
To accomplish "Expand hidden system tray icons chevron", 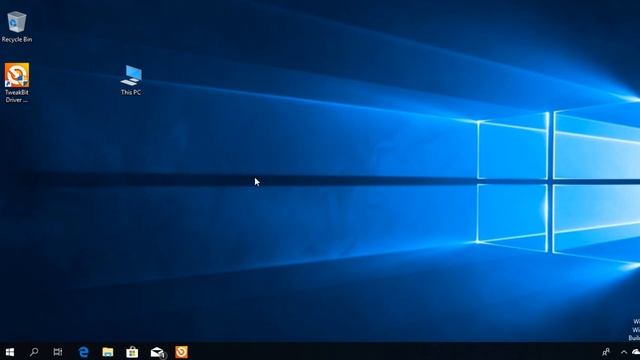I will 624,352.
